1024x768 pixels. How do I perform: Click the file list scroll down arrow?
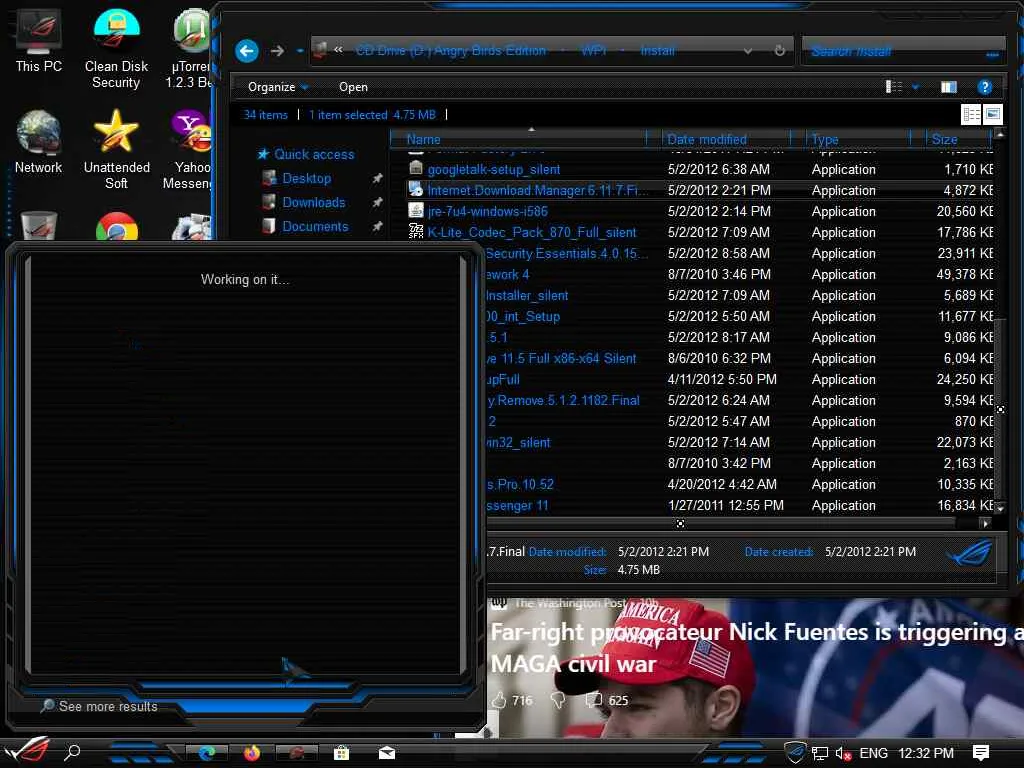(1000, 507)
